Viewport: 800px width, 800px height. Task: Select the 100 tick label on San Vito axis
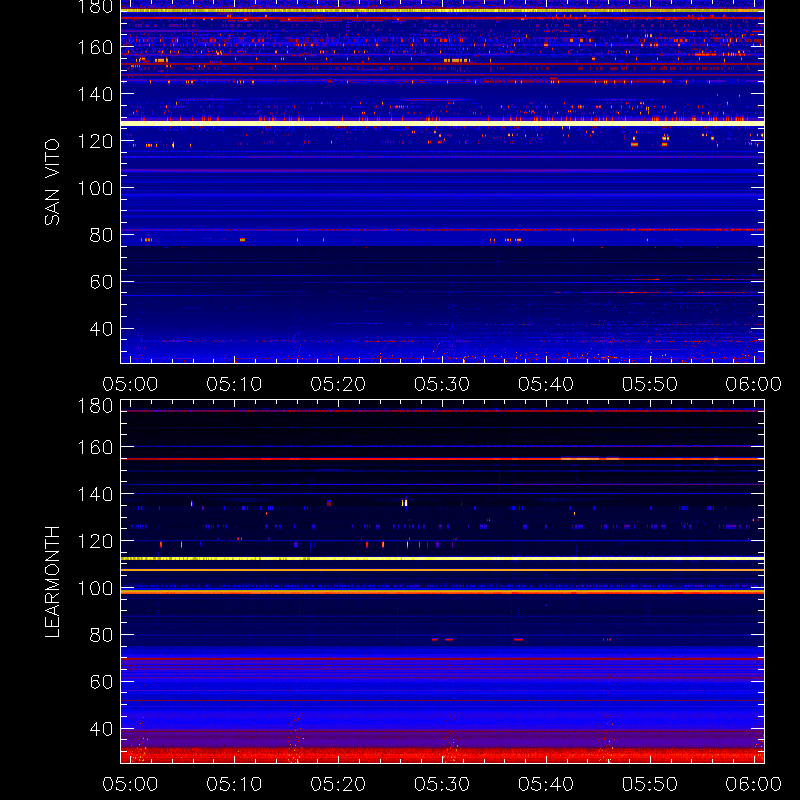pos(95,188)
